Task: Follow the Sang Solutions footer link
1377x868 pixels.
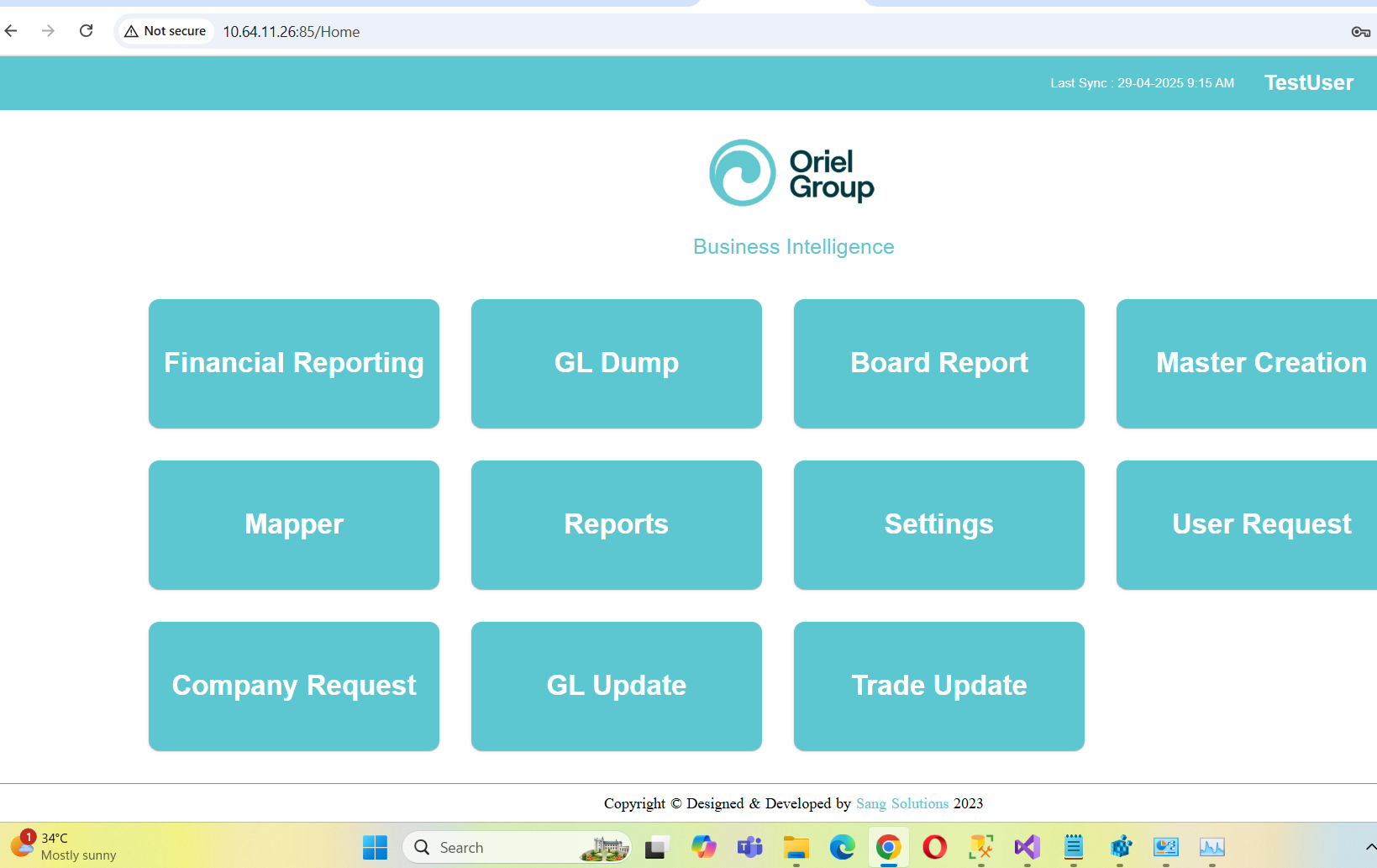Action: (x=901, y=803)
